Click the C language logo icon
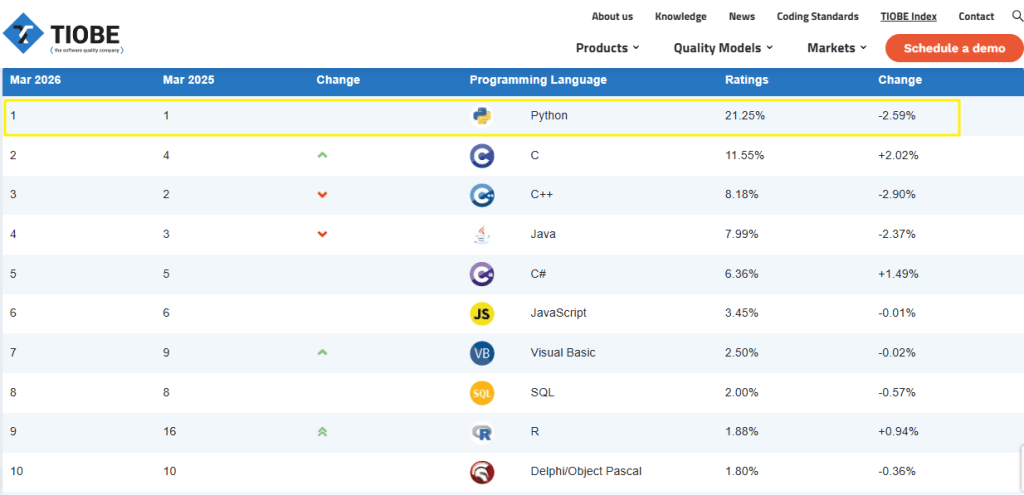This screenshot has width=1024, height=495. pos(482,156)
